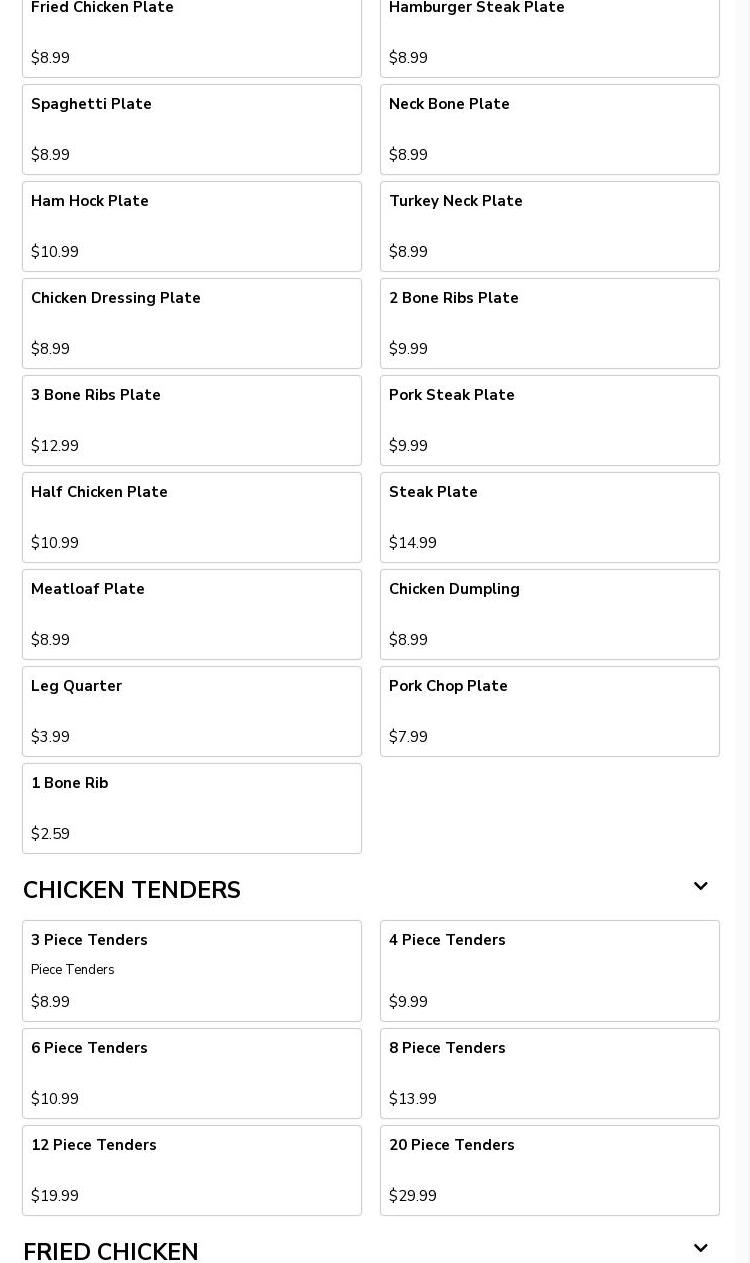Collapse the Chicken Tenders section chevron

click(700, 887)
